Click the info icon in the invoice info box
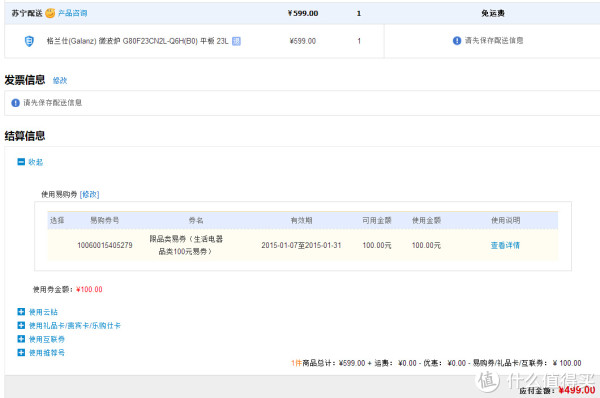600x398 pixels. click(15, 103)
